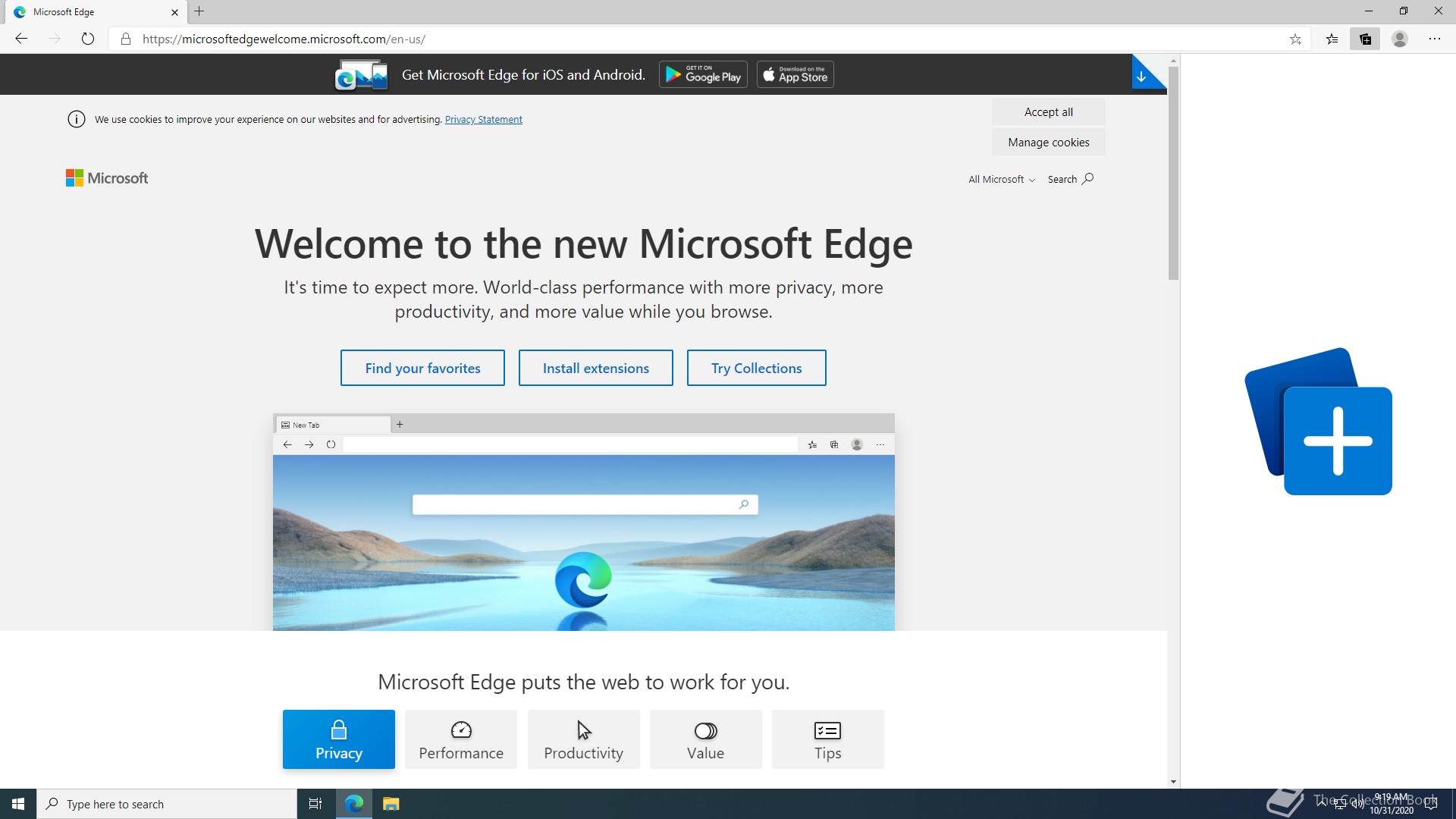
Task: Go back using the browser back arrow
Action: click(21, 39)
